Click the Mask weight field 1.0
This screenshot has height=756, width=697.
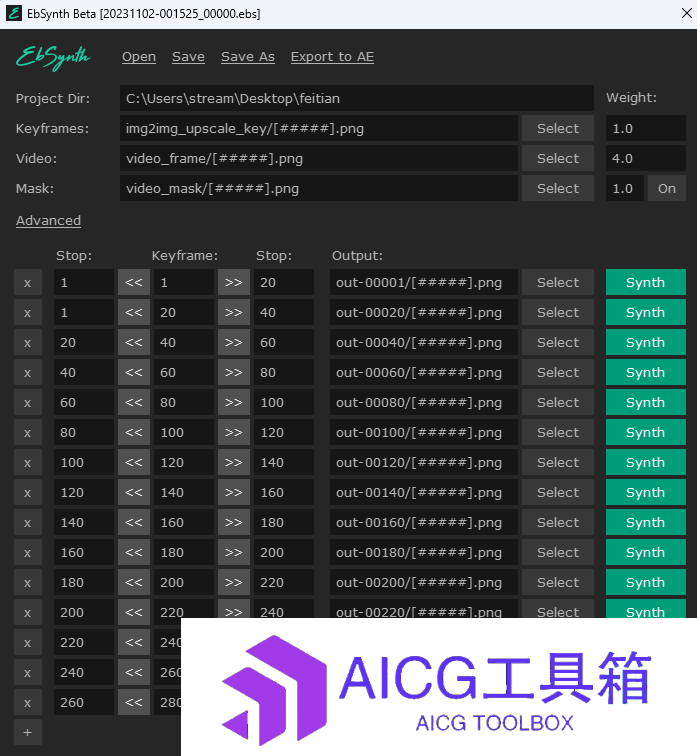625,189
